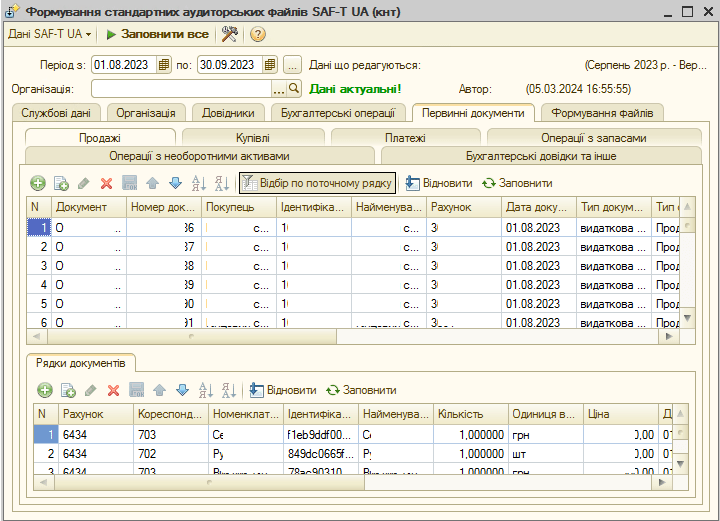
Task: Add a new row in the documents table
Action: click(x=38, y=183)
